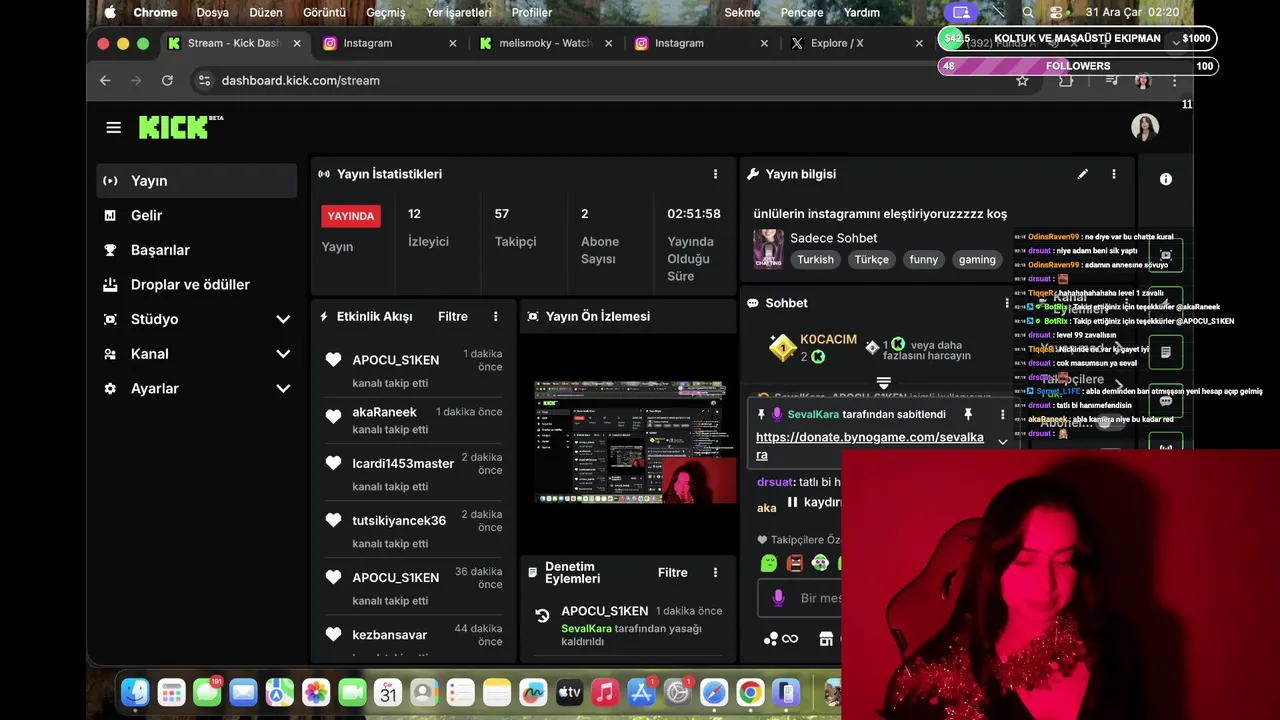The width and height of the screenshot is (1280, 720).
Task: Open Denetim Eylemleri Filtre dropdown
Action: [673, 573]
